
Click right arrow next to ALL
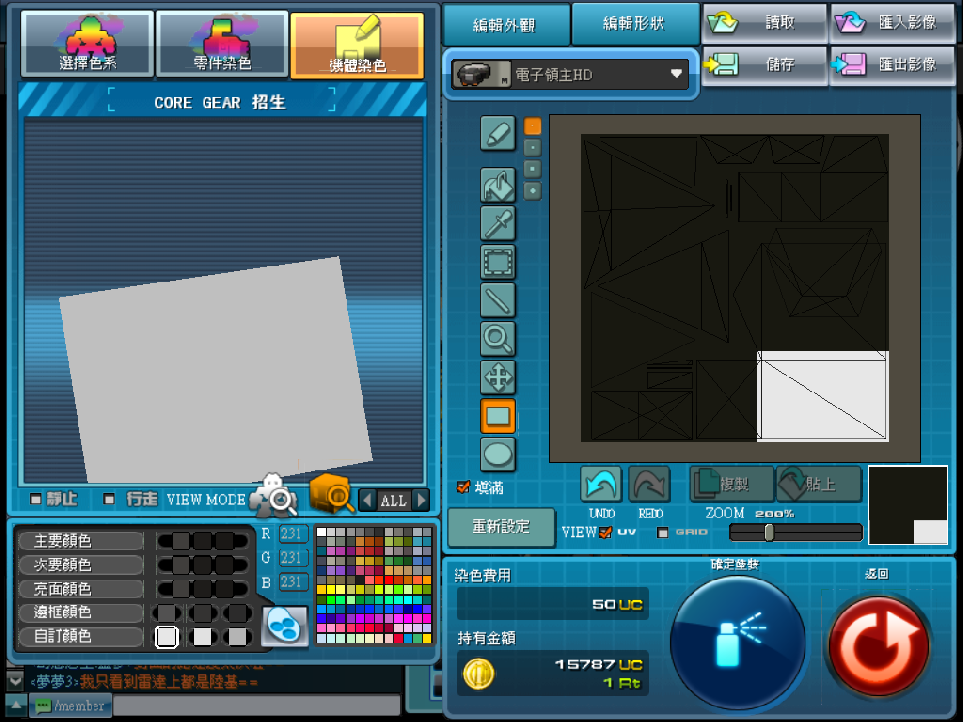[x=421, y=500]
